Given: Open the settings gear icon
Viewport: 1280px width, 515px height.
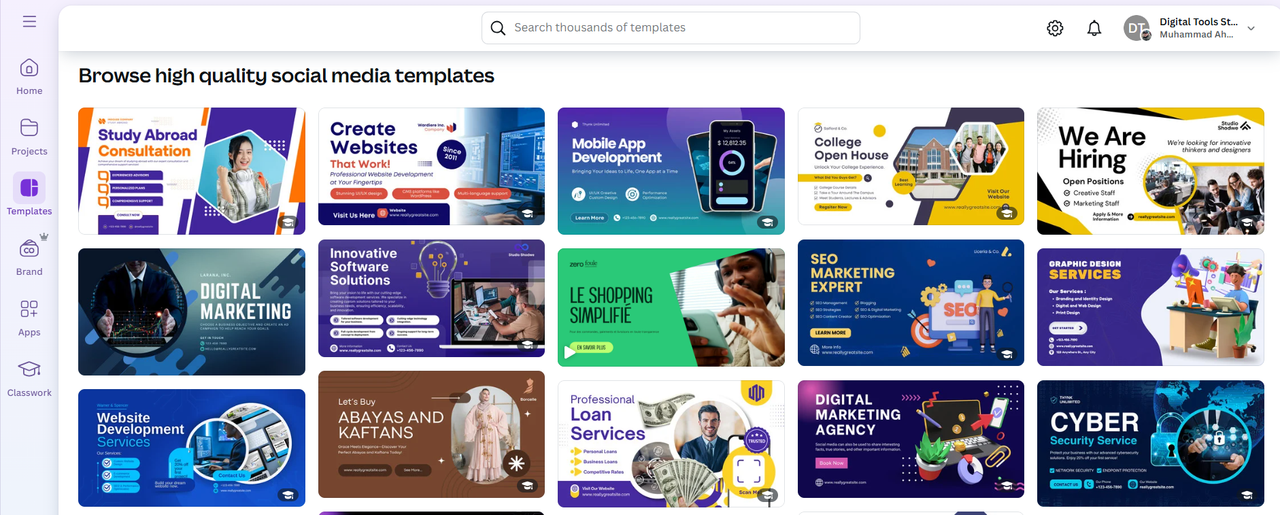Looking at the screenshot, I should tap(1055, 28).
